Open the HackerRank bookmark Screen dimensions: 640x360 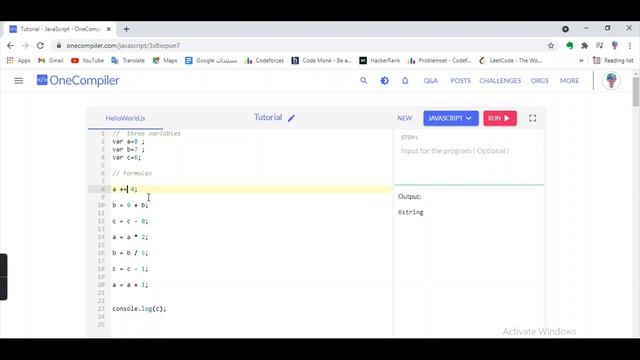pyautogui.click(x=380, y=60)
